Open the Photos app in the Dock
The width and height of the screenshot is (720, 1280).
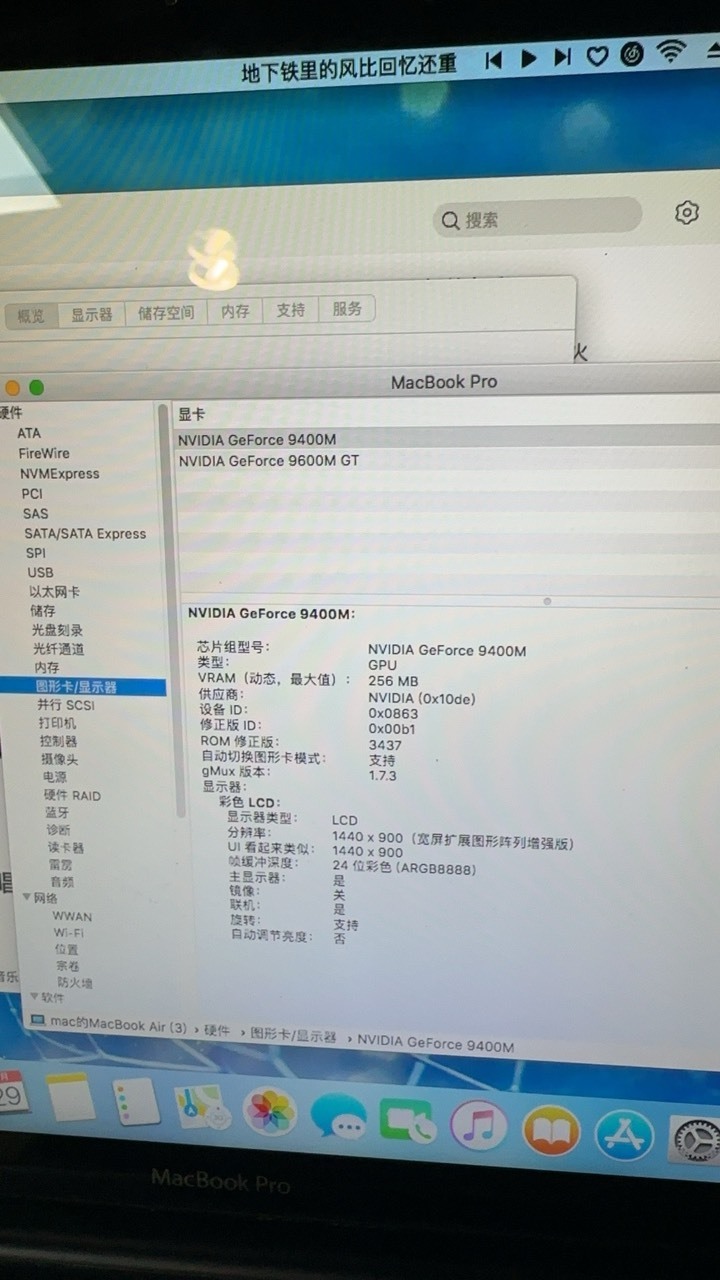point(270,1111)
